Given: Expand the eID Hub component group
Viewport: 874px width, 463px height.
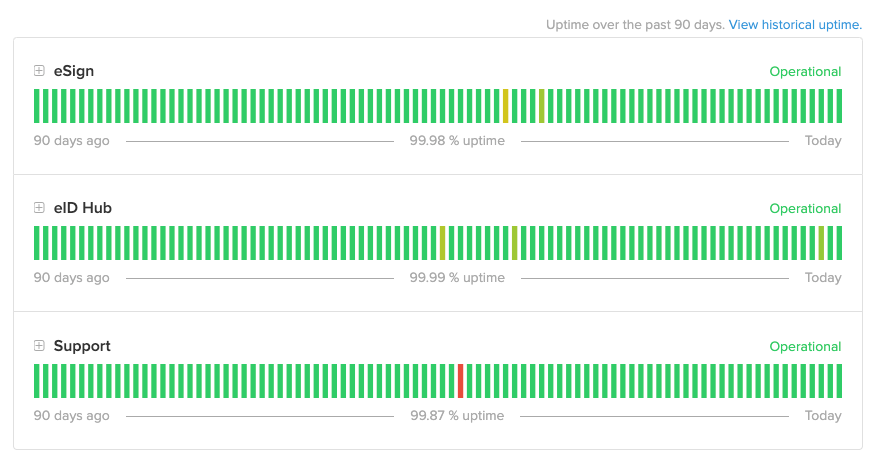Looking at the screenshot, I should (x=39, y=208).
